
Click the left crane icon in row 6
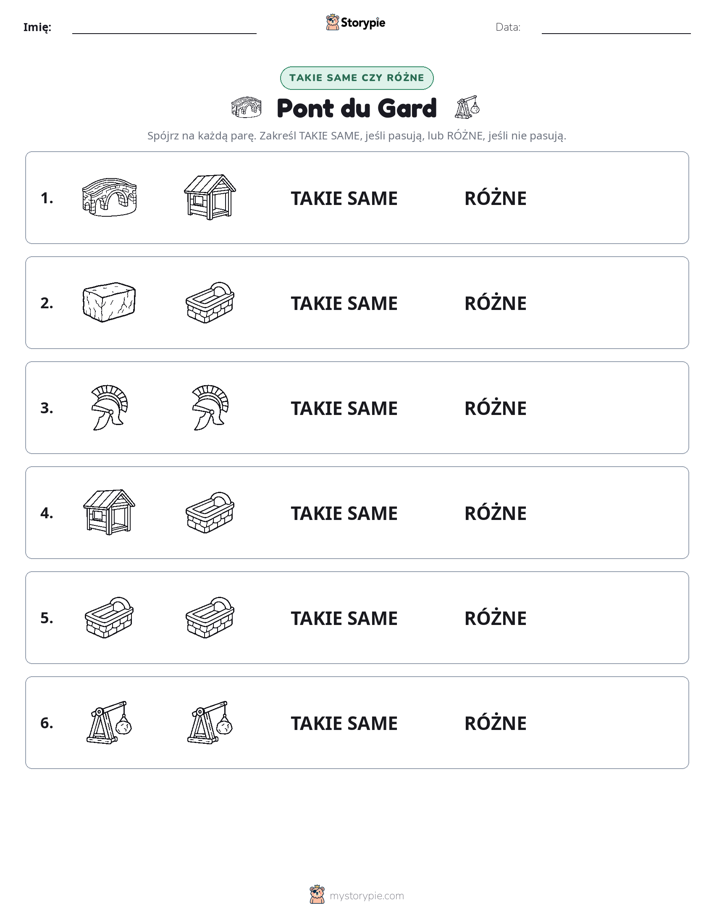click(110, 722)
